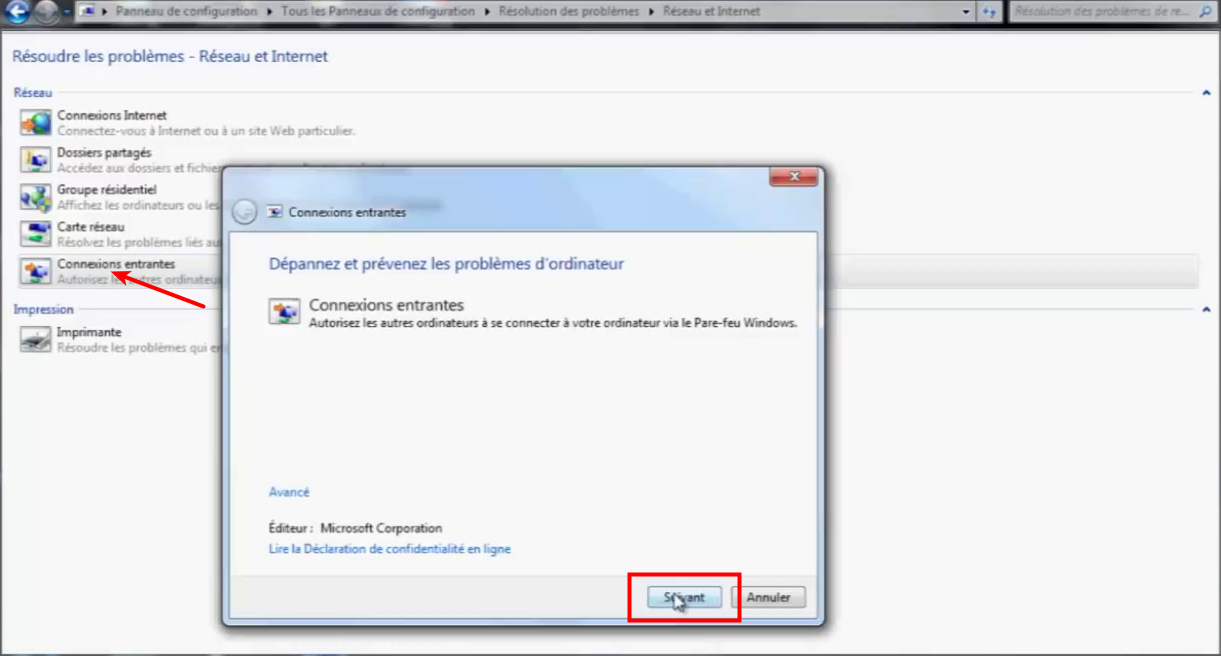
Task: Collapse the Réseau section chevron
Action: coord(1206,93)
